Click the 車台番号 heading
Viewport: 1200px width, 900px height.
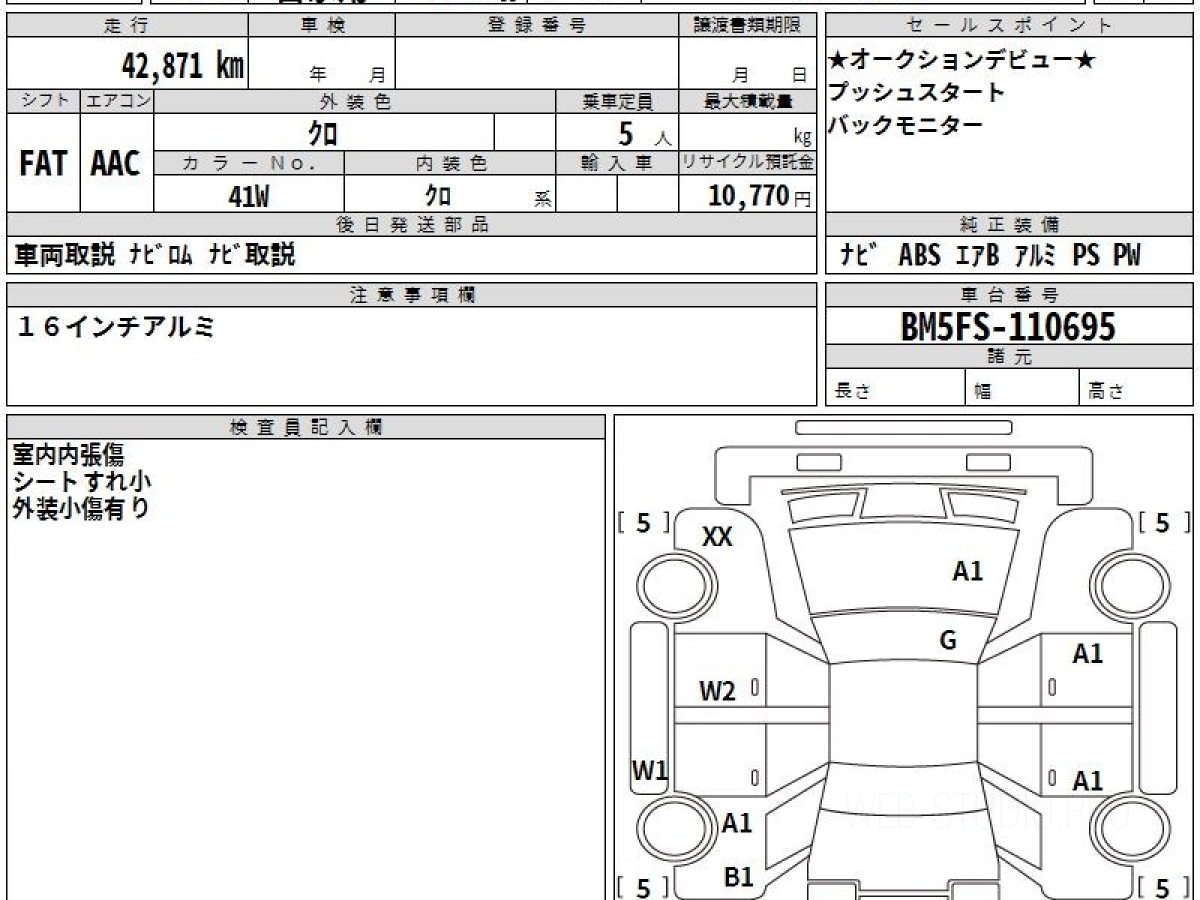point(1009,295)
